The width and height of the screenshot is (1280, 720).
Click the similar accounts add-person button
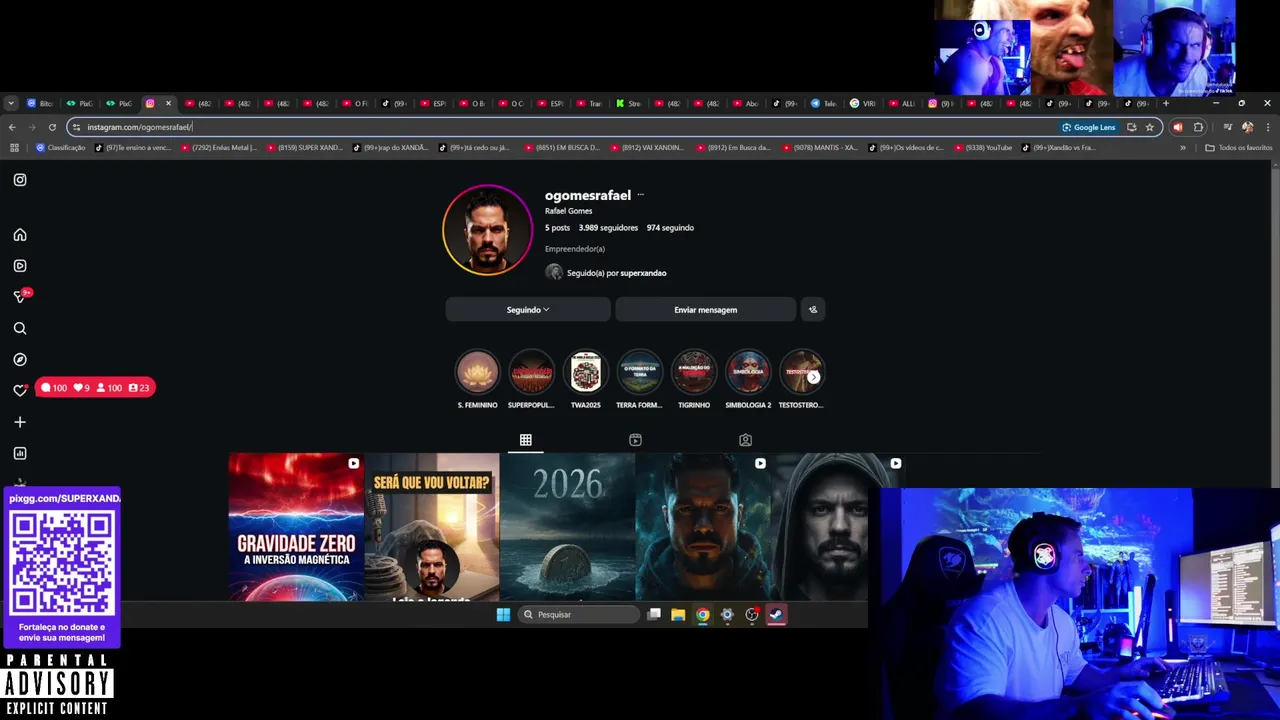pyautogui.click(x=813, y=310)
